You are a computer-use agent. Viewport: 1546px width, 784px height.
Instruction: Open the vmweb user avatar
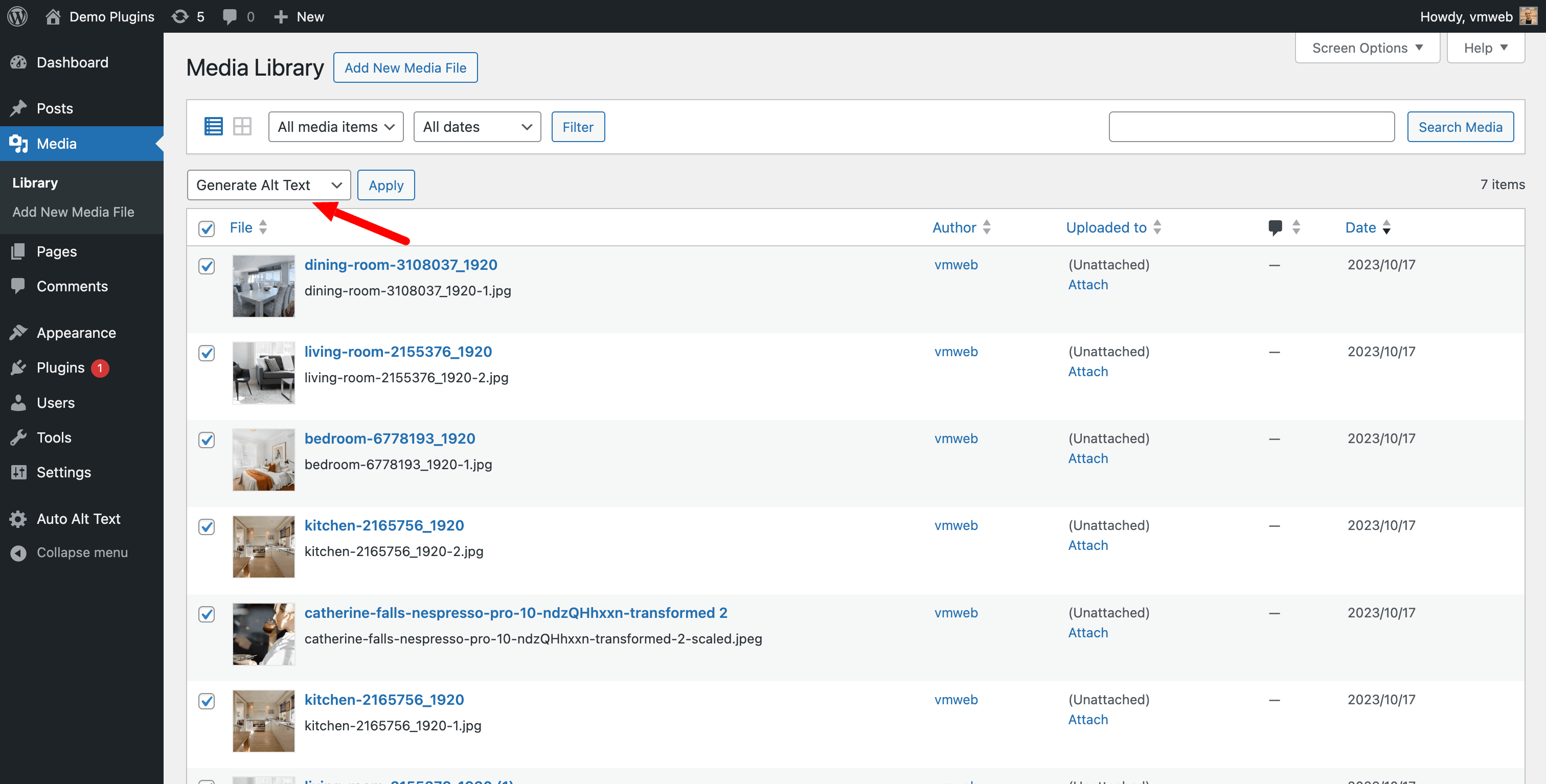click(1529, 16)
